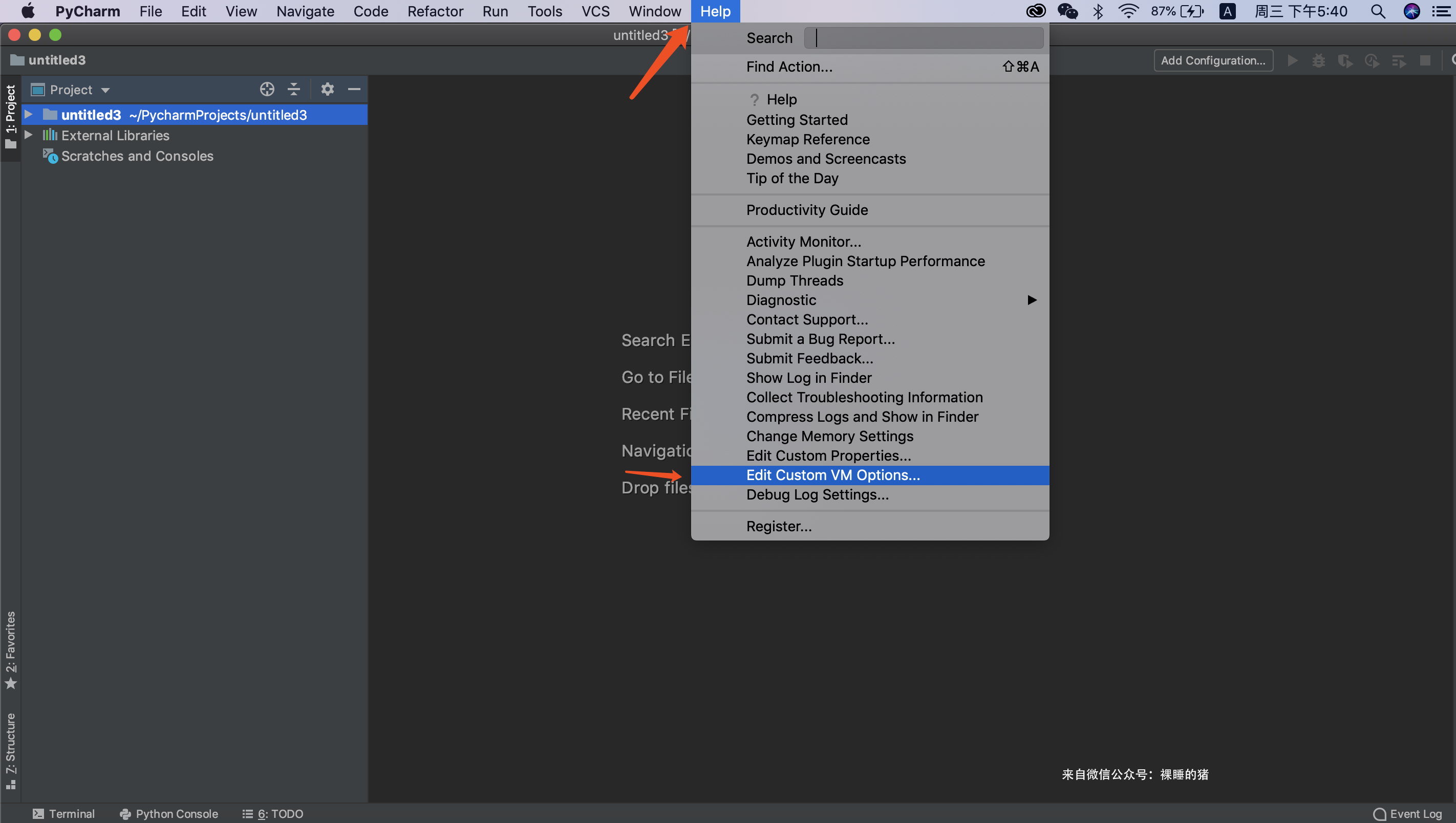Click Add Configuration... button
Screen dimensions: 1456x823
pos(1213,60)
